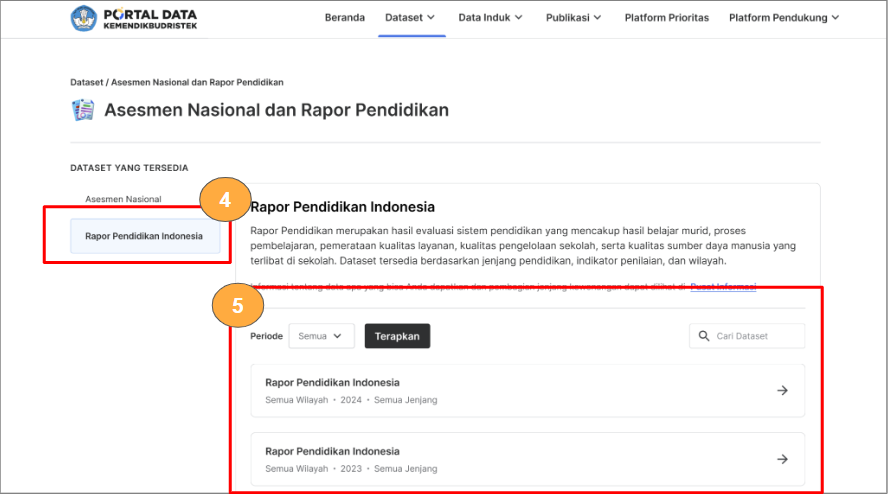The image size is (891, 494).
Task: Click the Asesmen Nasional dan Rapor Pendidikan breadcrumb
Action: click(x=197, y=82)
